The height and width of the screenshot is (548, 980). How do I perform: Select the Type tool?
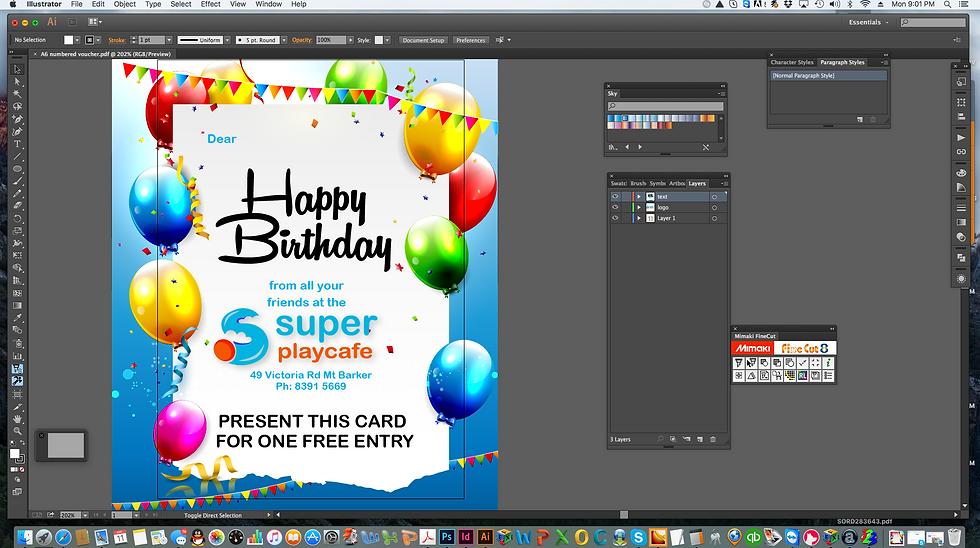18,144
